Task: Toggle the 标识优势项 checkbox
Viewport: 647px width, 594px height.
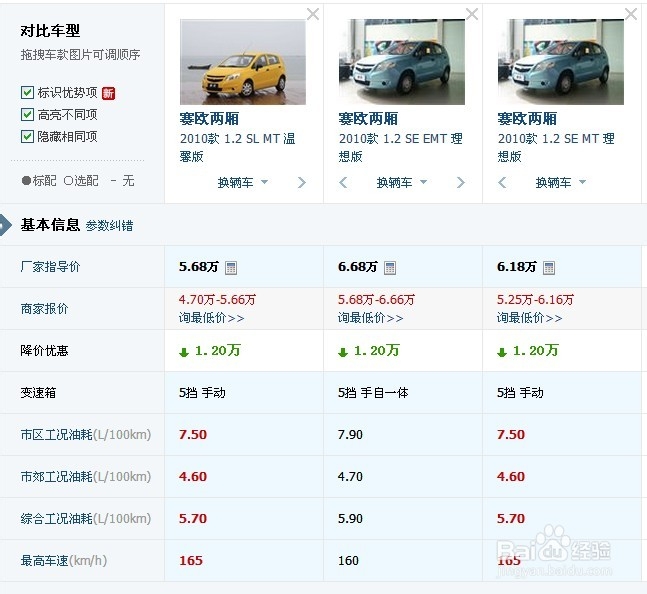Action: click(x=27, y=92)
